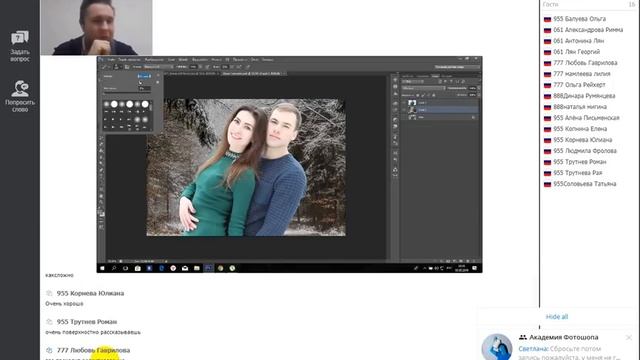
Task: Click the taskbar clock
Action: coord(462,268)
